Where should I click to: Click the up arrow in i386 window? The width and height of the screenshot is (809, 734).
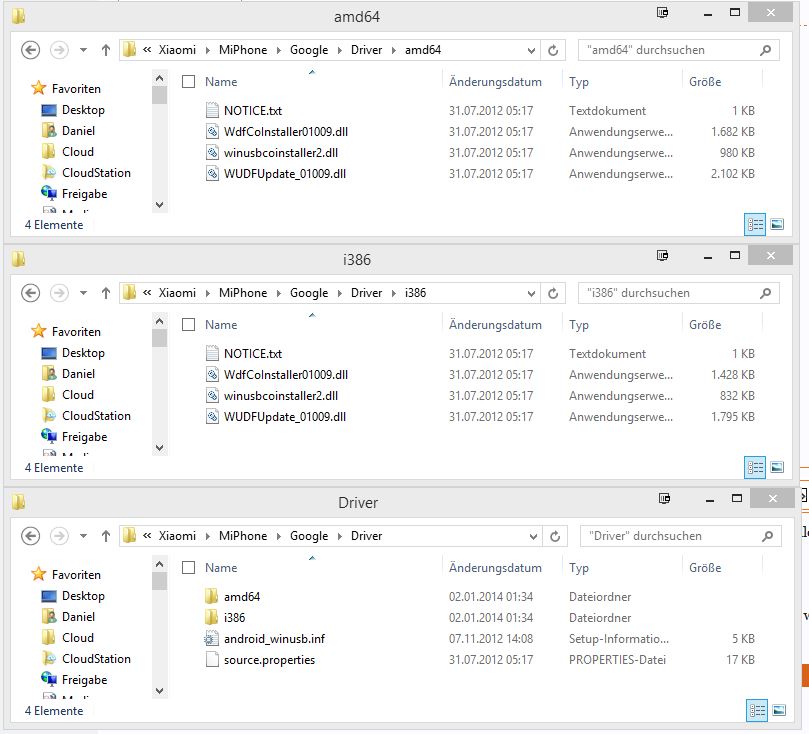click(x=106, y=293)
